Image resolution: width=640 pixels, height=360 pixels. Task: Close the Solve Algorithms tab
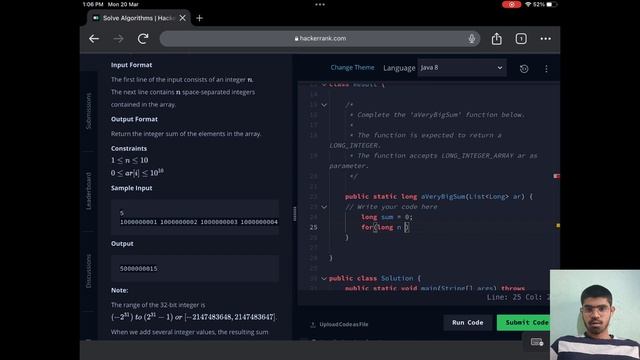(182, 18)
